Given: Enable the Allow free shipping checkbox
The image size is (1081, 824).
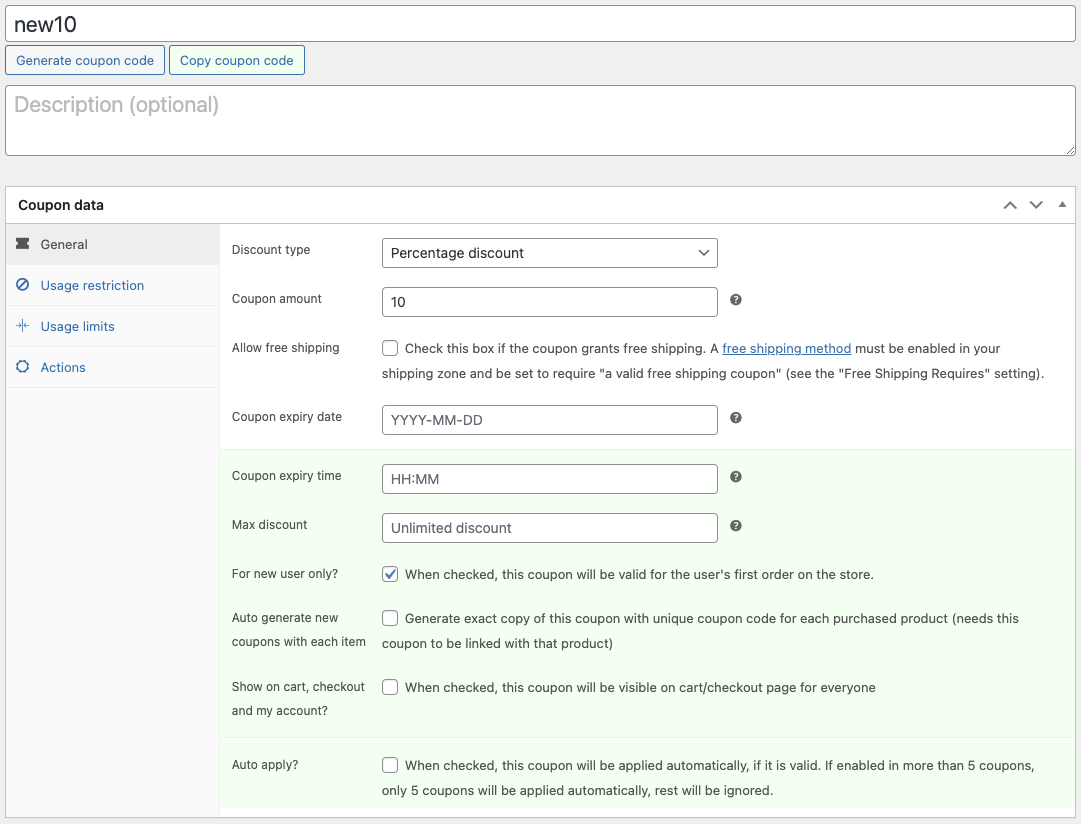Looking at the screenshot, I should [x=390, y=347].
